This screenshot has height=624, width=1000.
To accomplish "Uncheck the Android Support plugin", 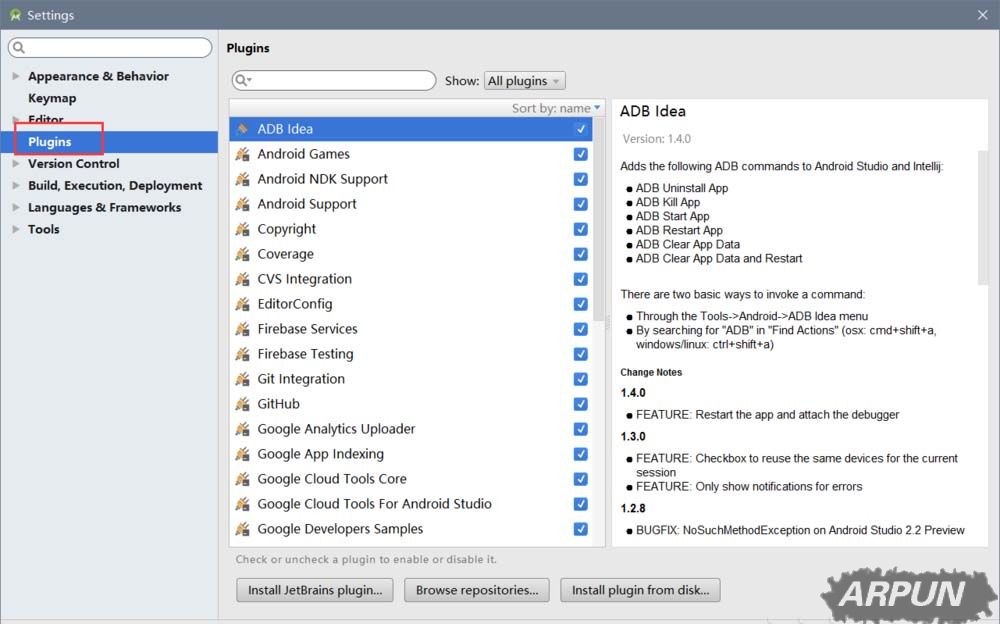I will (x=580, y=204).
